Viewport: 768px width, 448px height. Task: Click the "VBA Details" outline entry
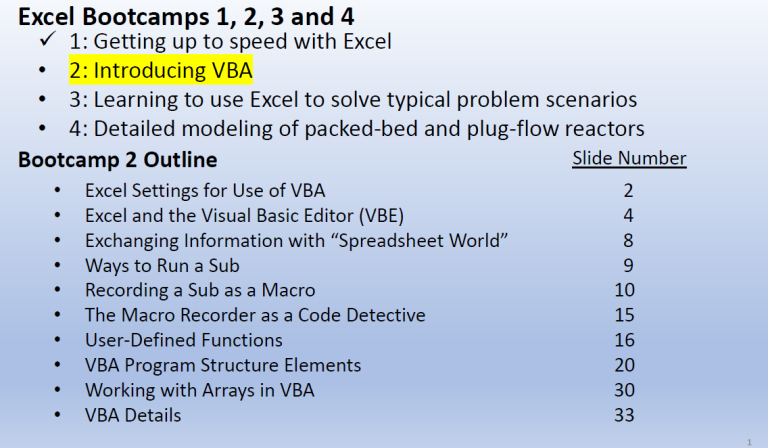133,415
